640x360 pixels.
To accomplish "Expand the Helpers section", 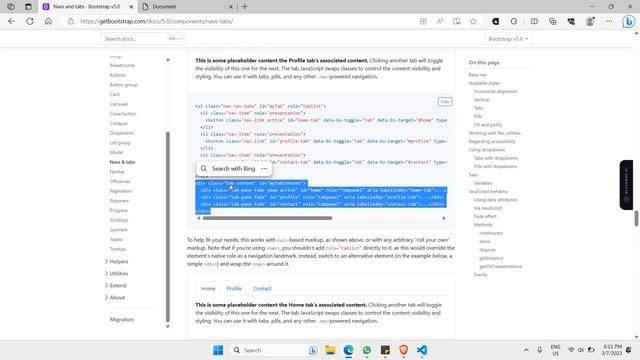I will [x=116, y=261].
